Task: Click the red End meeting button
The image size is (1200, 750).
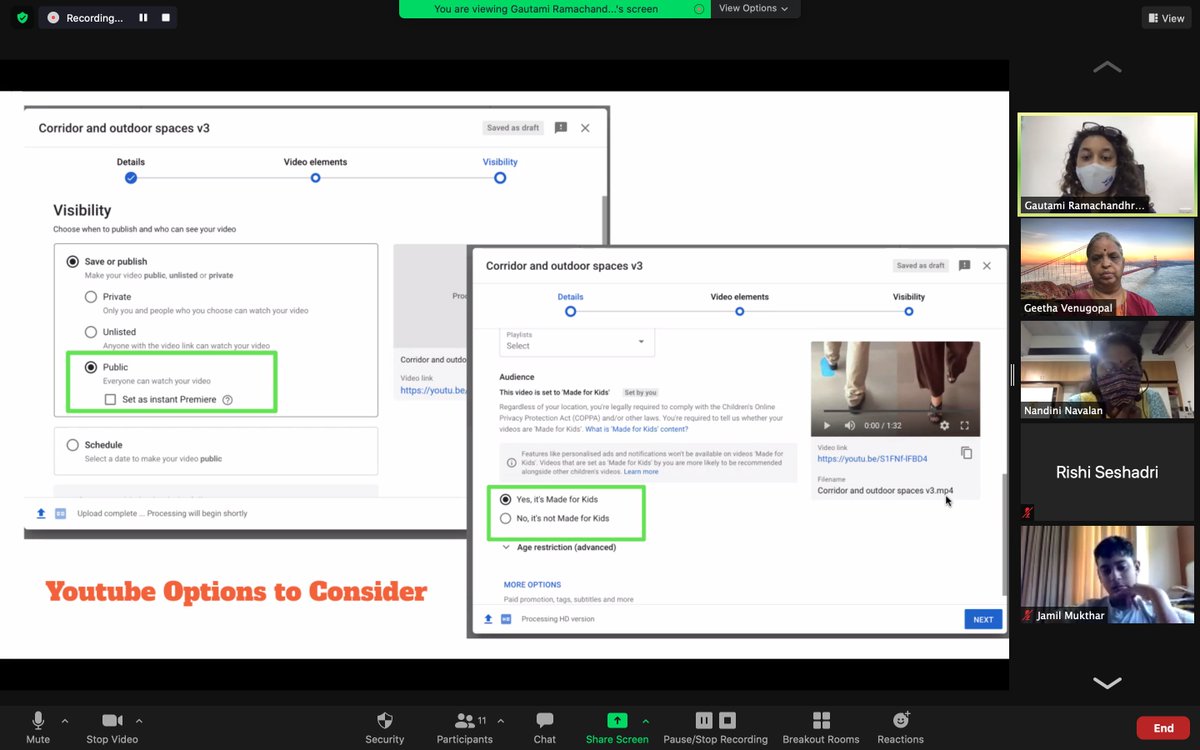Action: 1163,728
